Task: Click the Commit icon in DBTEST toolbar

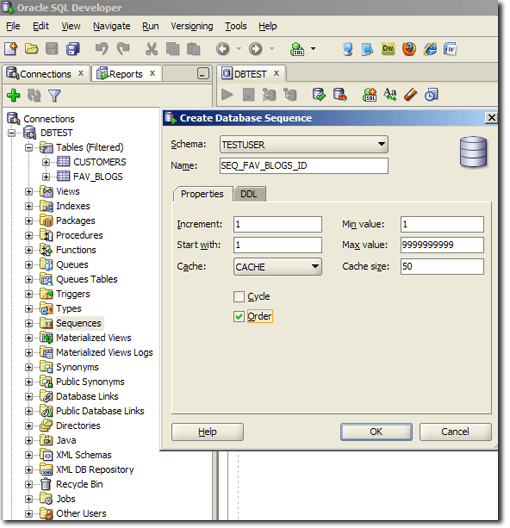Action: 318,95
